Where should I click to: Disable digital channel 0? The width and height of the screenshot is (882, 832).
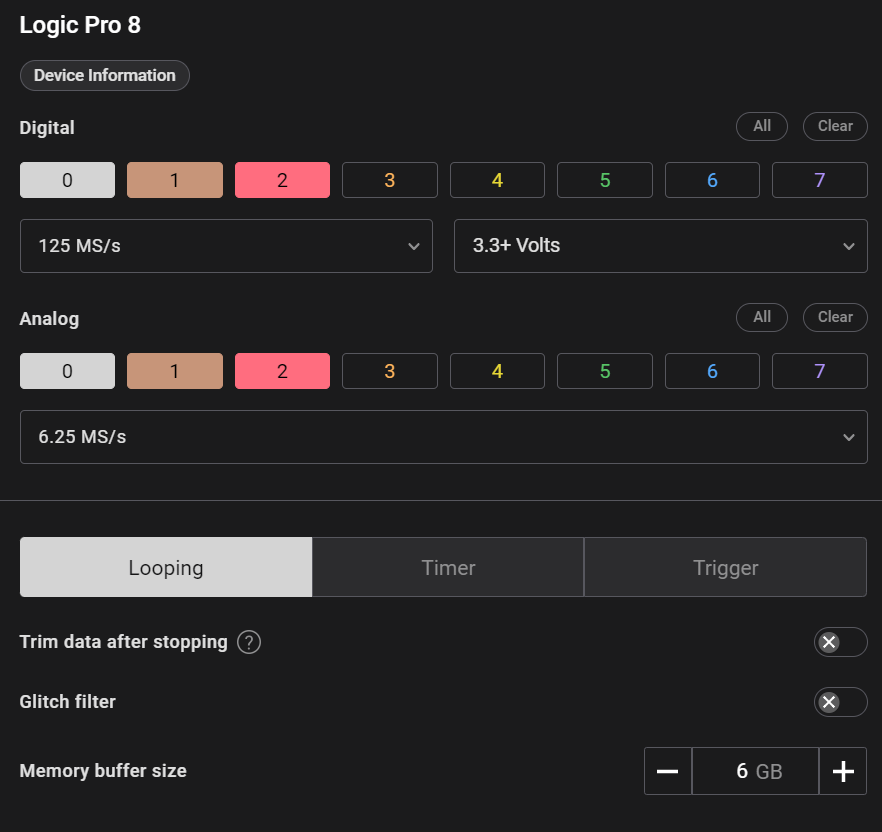pyautogui.click(x=67, y=180)
